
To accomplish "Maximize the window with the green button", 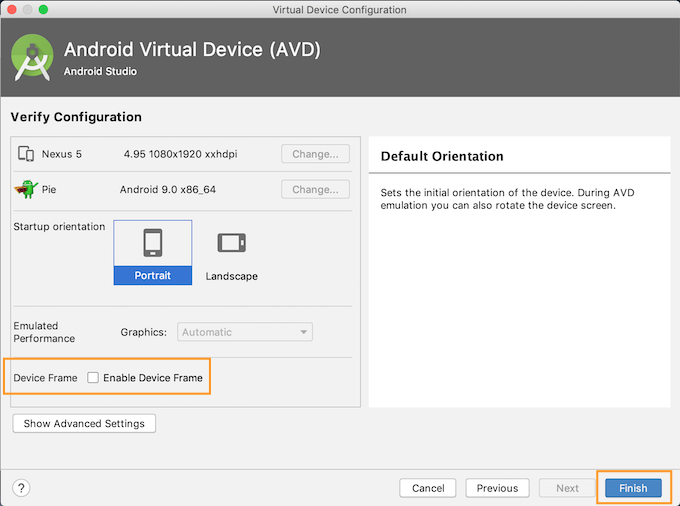I will 43,10.
